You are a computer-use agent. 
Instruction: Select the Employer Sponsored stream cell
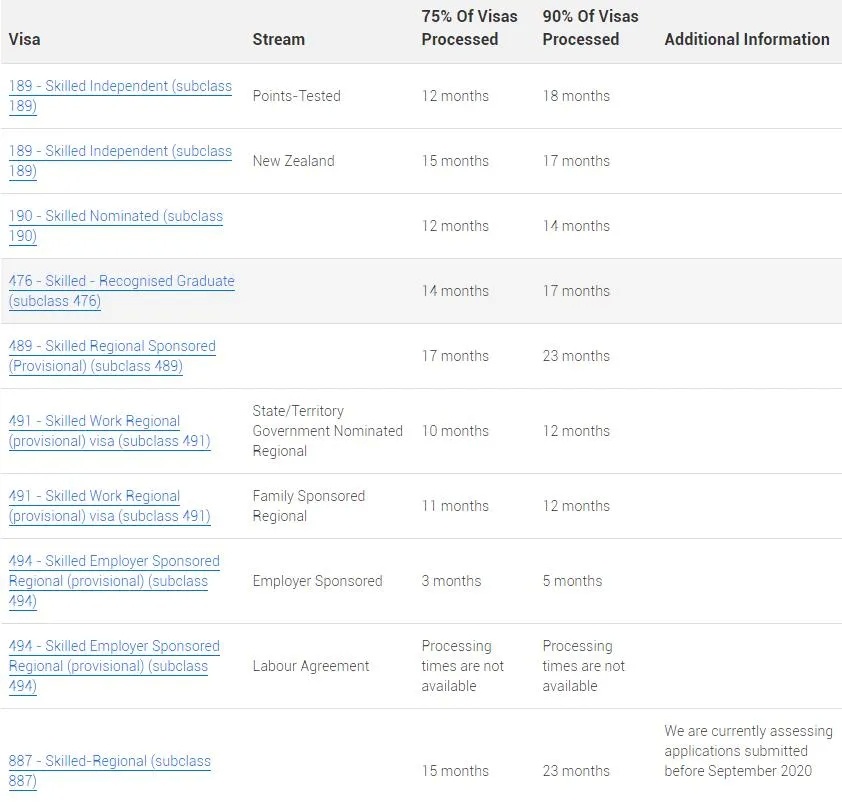317,580
